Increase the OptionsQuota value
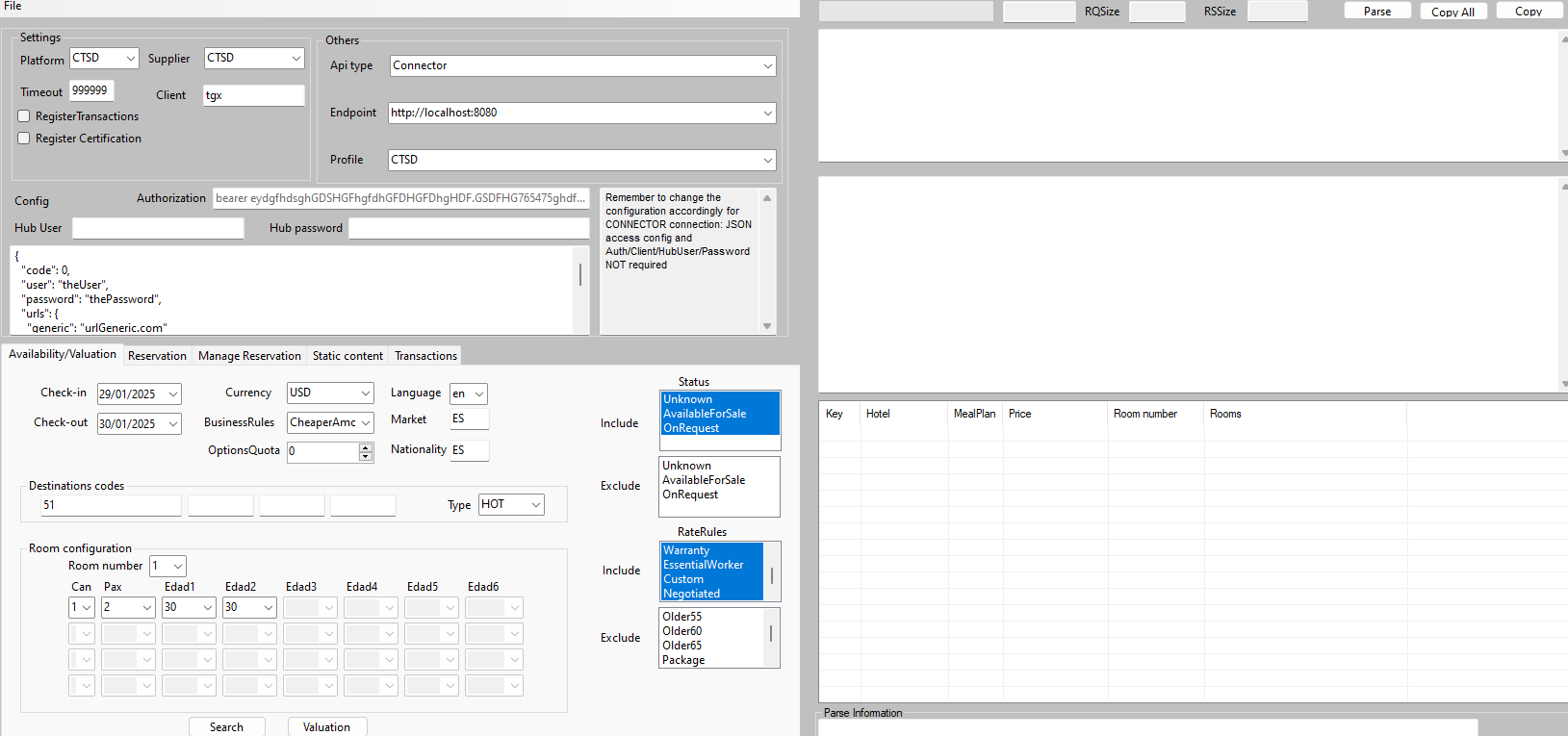Image resolution: width=1568 pixels, height=736 pixels. tap(366, 447)
